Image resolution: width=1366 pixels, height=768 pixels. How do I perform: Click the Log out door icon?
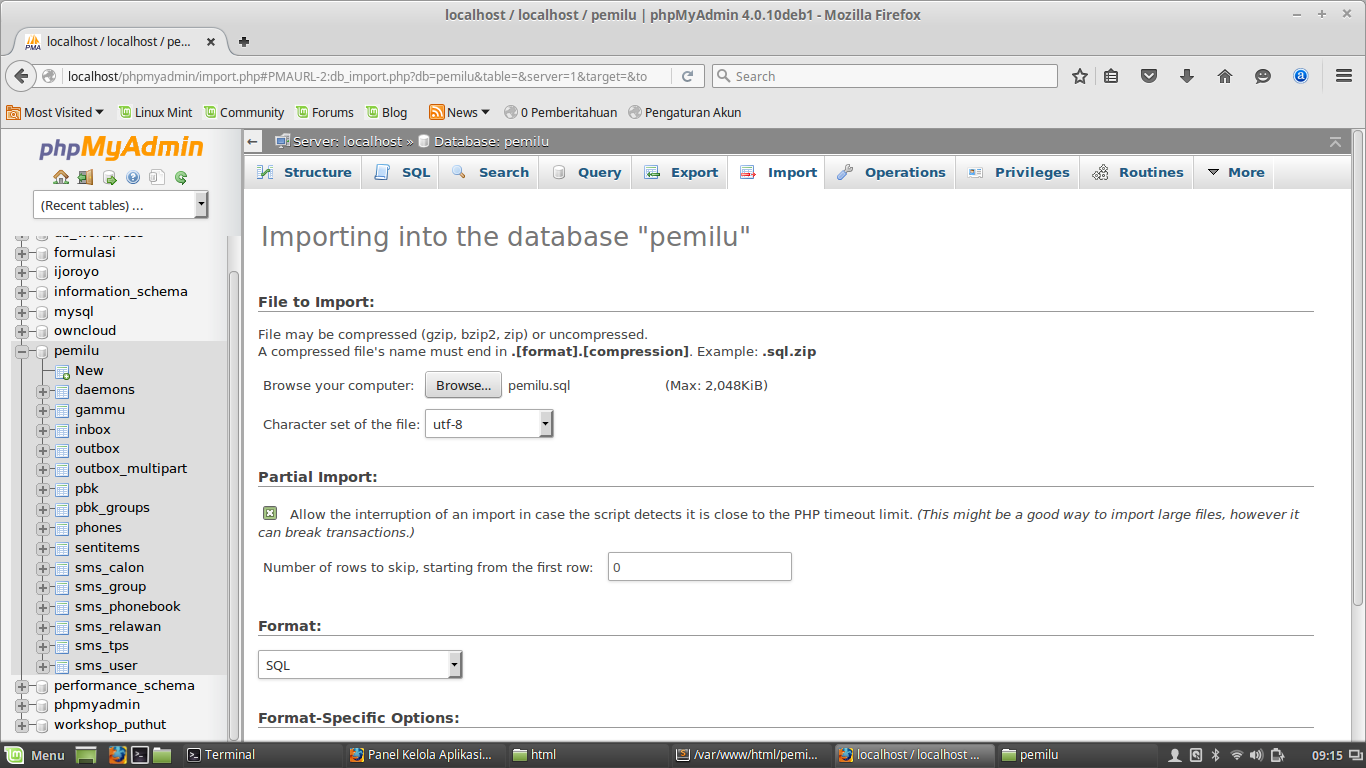pyautogui.click(x=85, y=178)
